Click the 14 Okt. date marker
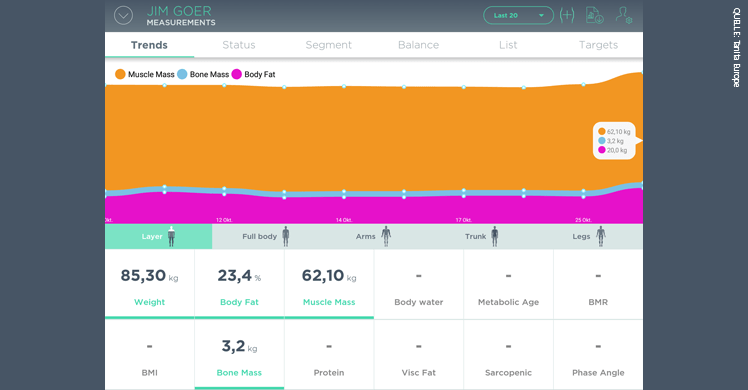 tap(343, 220)
